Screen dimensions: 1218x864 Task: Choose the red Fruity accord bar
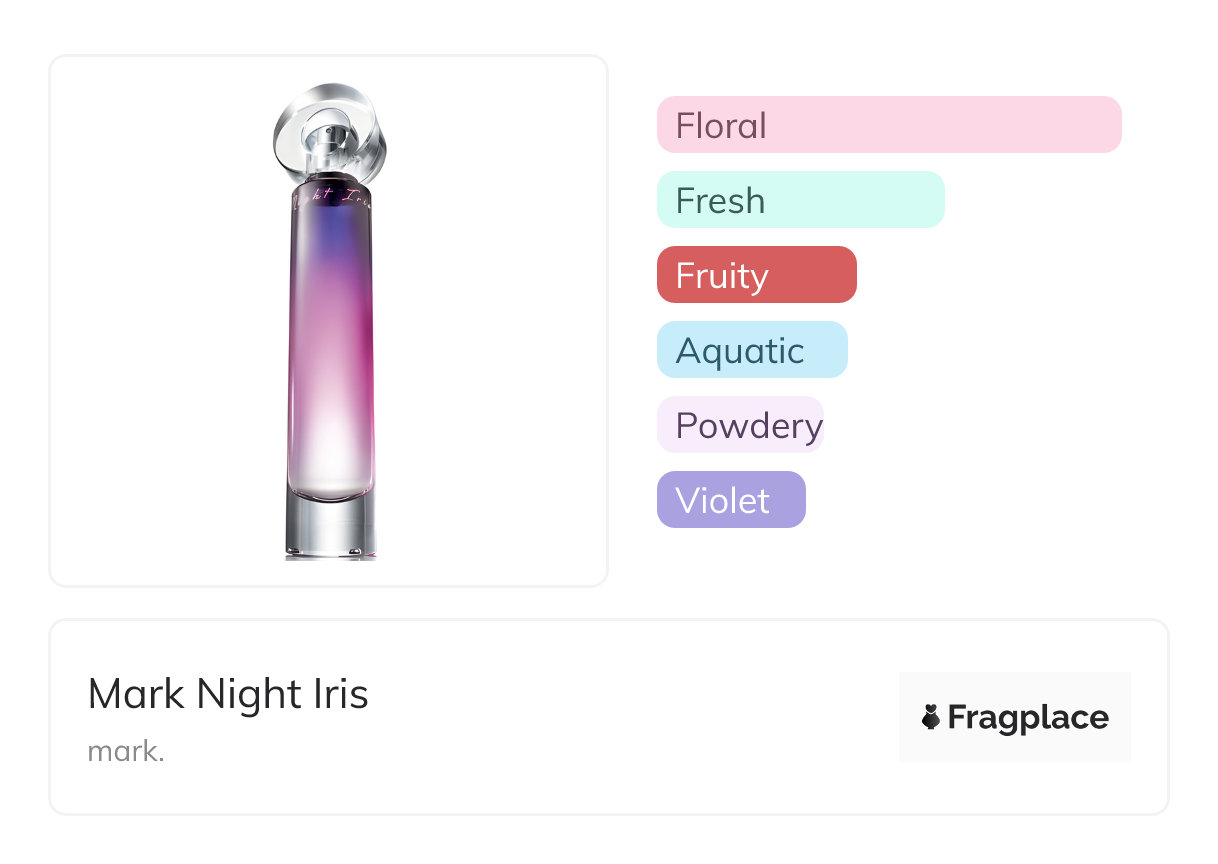[756, 275]
